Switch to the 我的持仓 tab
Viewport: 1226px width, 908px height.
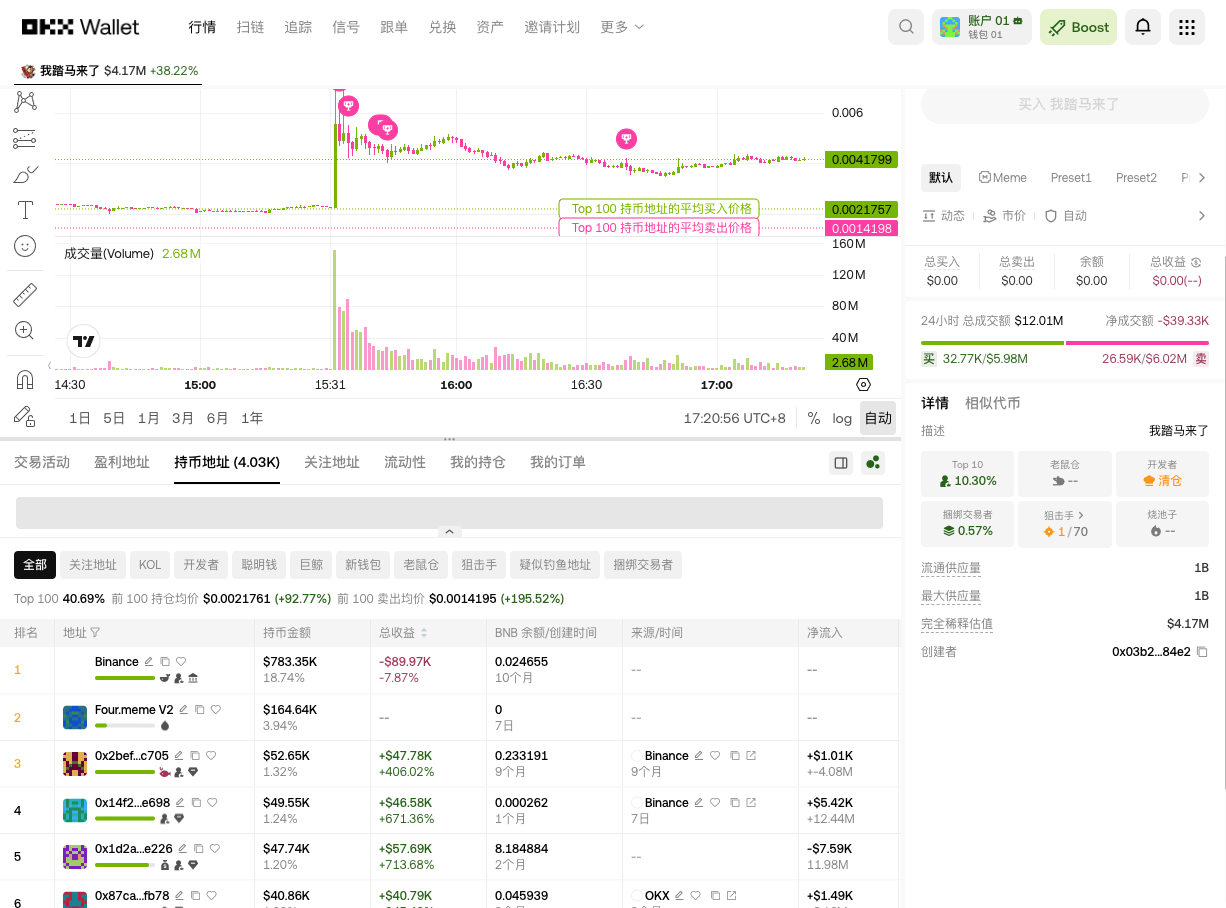477,462
